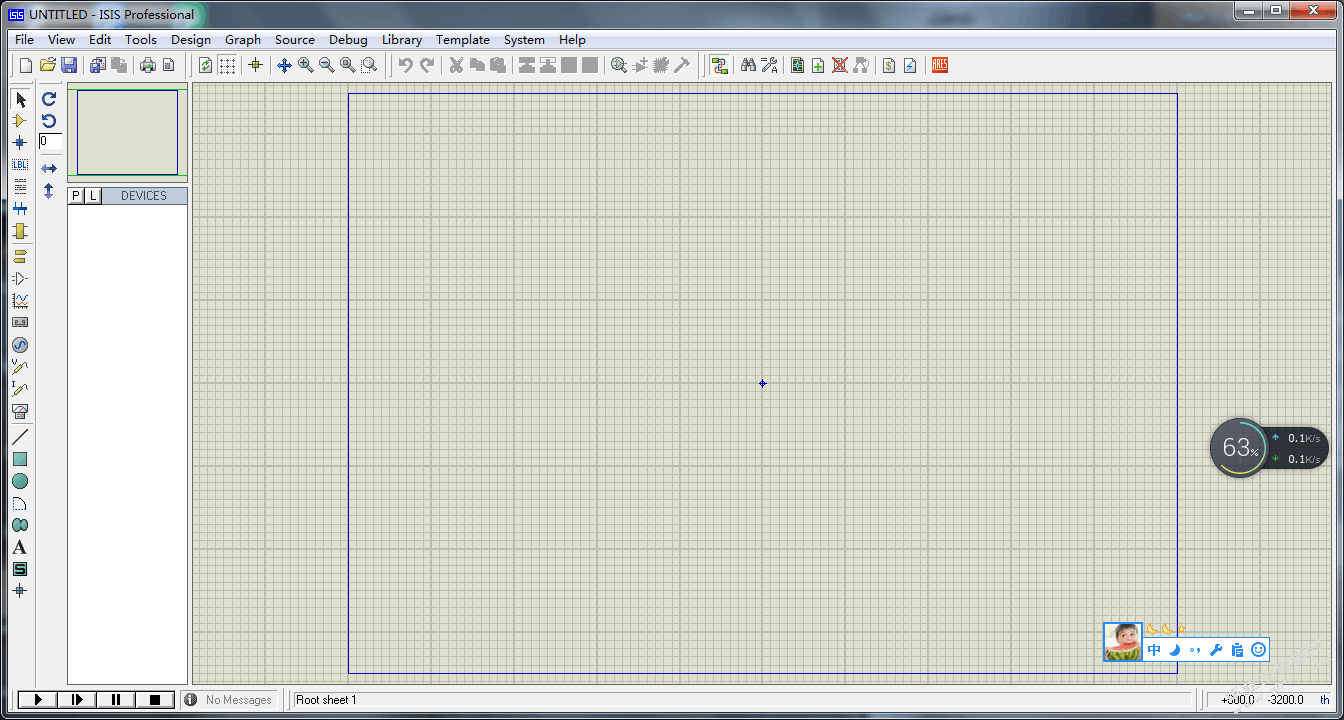Print the design using the printer icon

[x=148, y=65]
